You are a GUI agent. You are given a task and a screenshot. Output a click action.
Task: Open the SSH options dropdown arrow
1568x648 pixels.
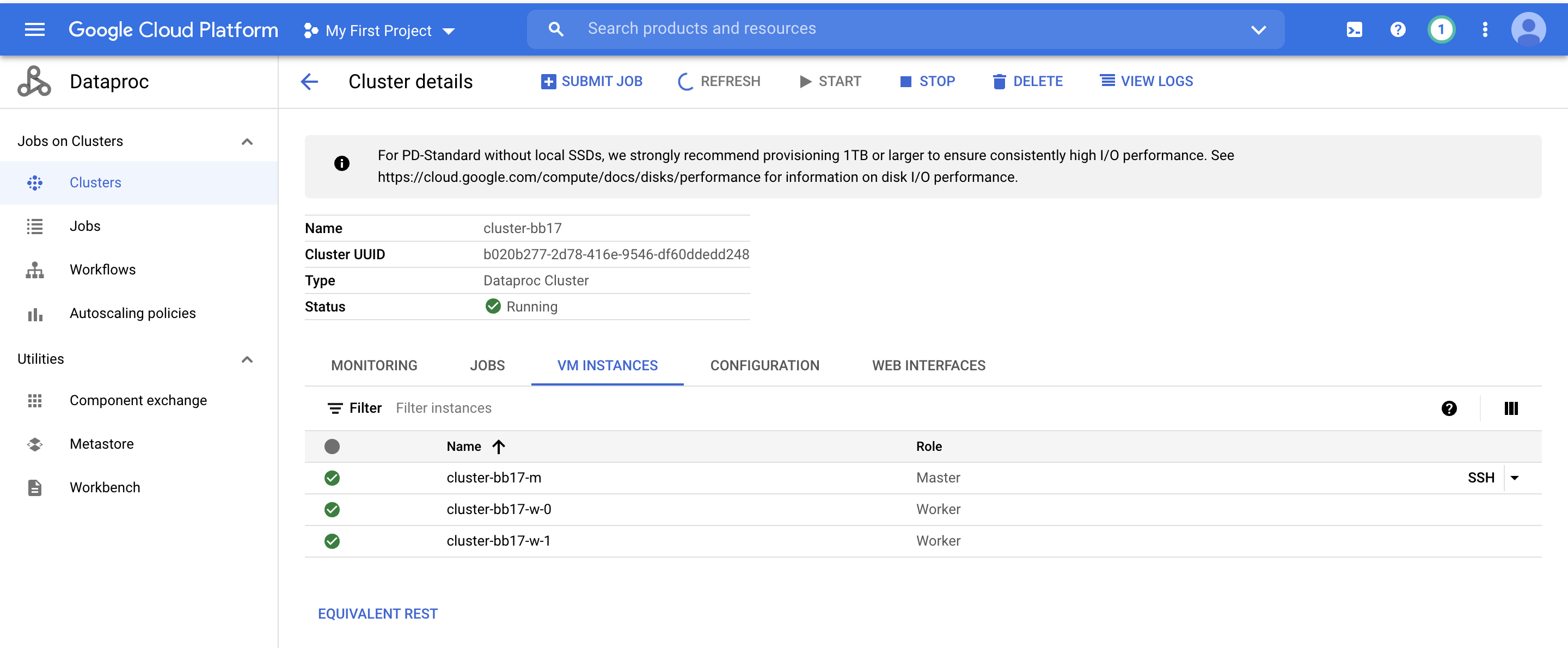(x=1515, y=478)
